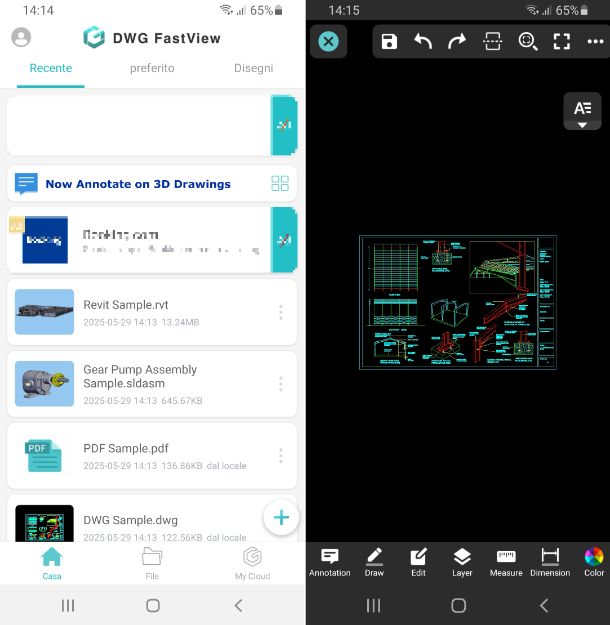Save the drawing with the floppy icon
Screen dimensions: 610x625
pyautogui.click(x=389, y=41)
